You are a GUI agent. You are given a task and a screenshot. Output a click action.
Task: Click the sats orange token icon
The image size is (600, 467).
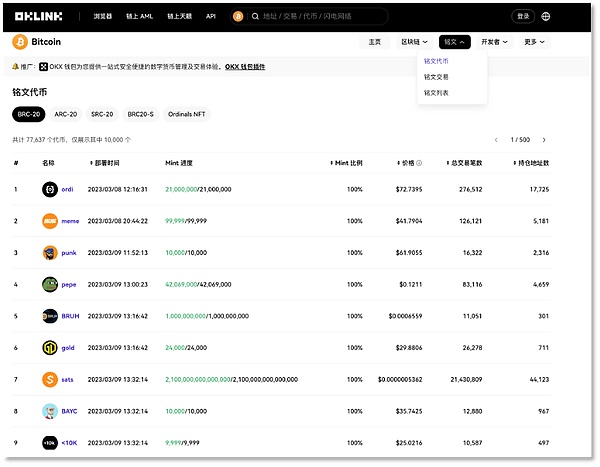[x=50, y=380]
